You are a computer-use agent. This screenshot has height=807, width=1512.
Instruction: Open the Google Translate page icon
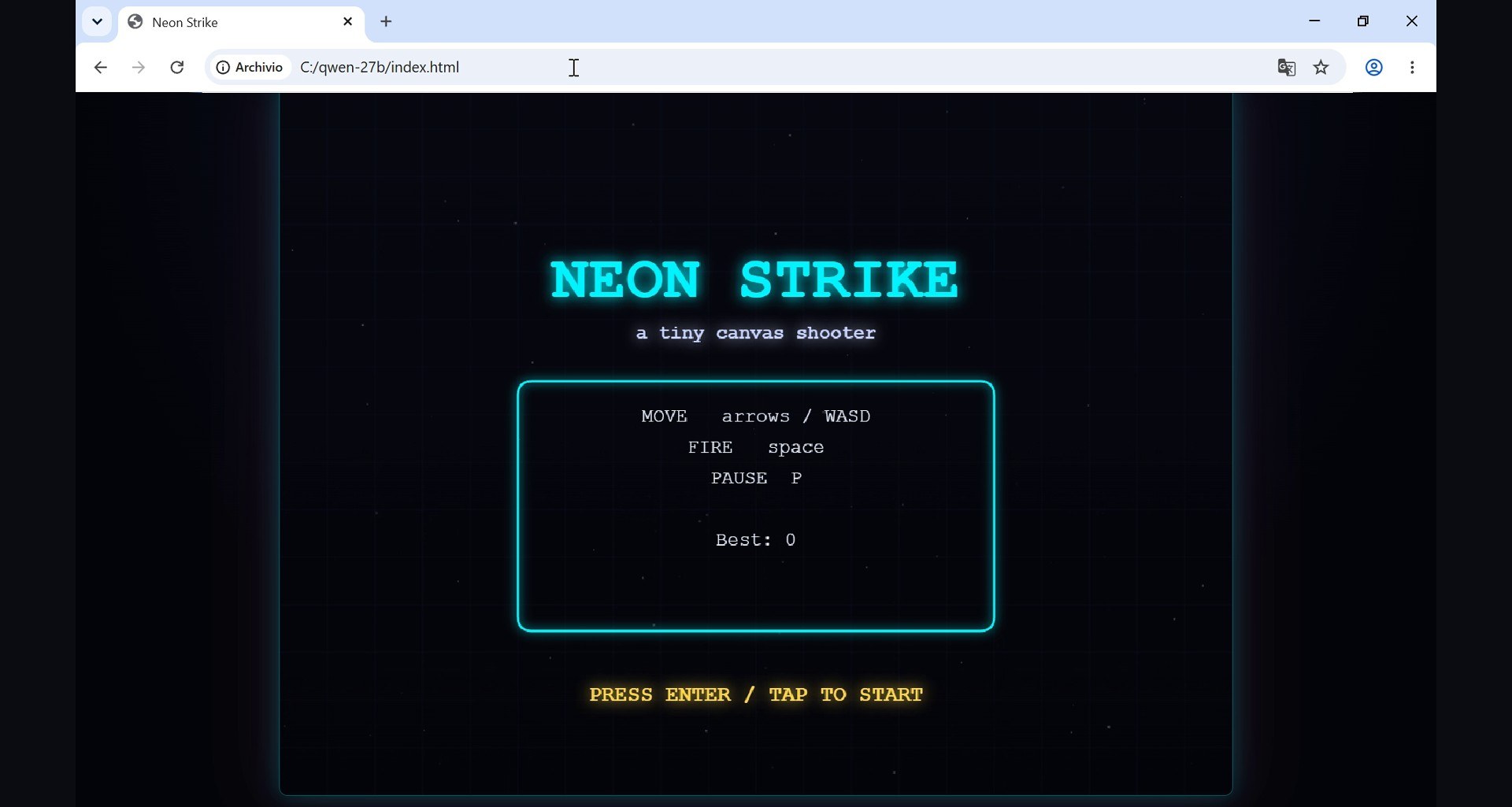(1286, 68)
